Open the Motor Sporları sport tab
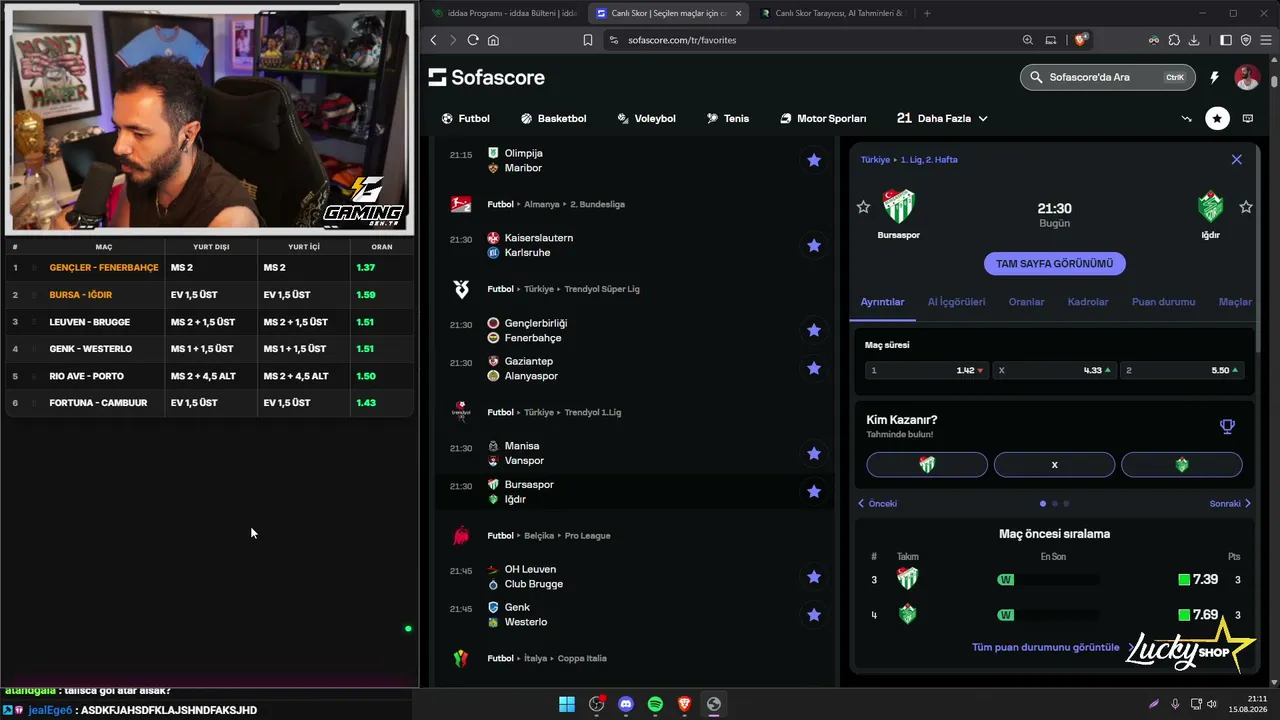This screenshot has height=720, width=1280. coord(823,118)
